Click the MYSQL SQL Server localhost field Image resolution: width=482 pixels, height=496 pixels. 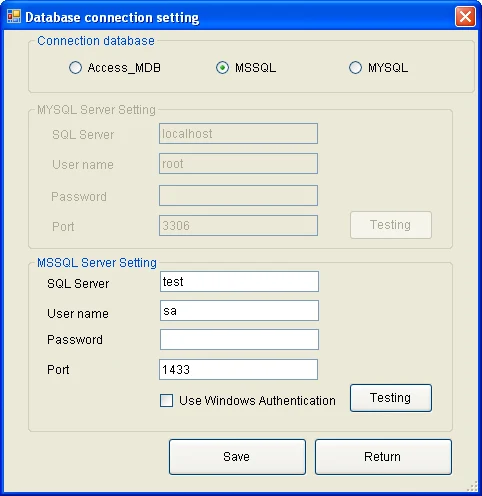[238, 134]
